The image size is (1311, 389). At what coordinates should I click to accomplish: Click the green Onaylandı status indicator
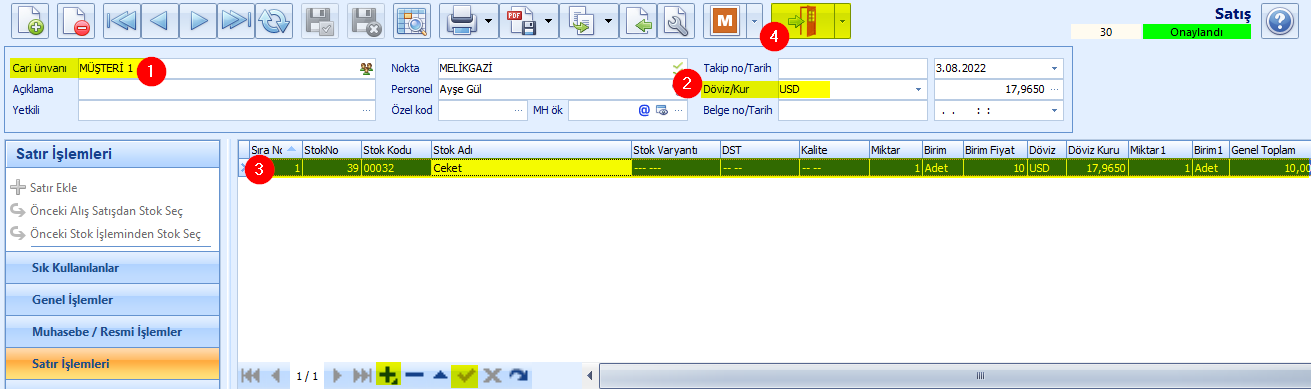(x=1196, y=32)
